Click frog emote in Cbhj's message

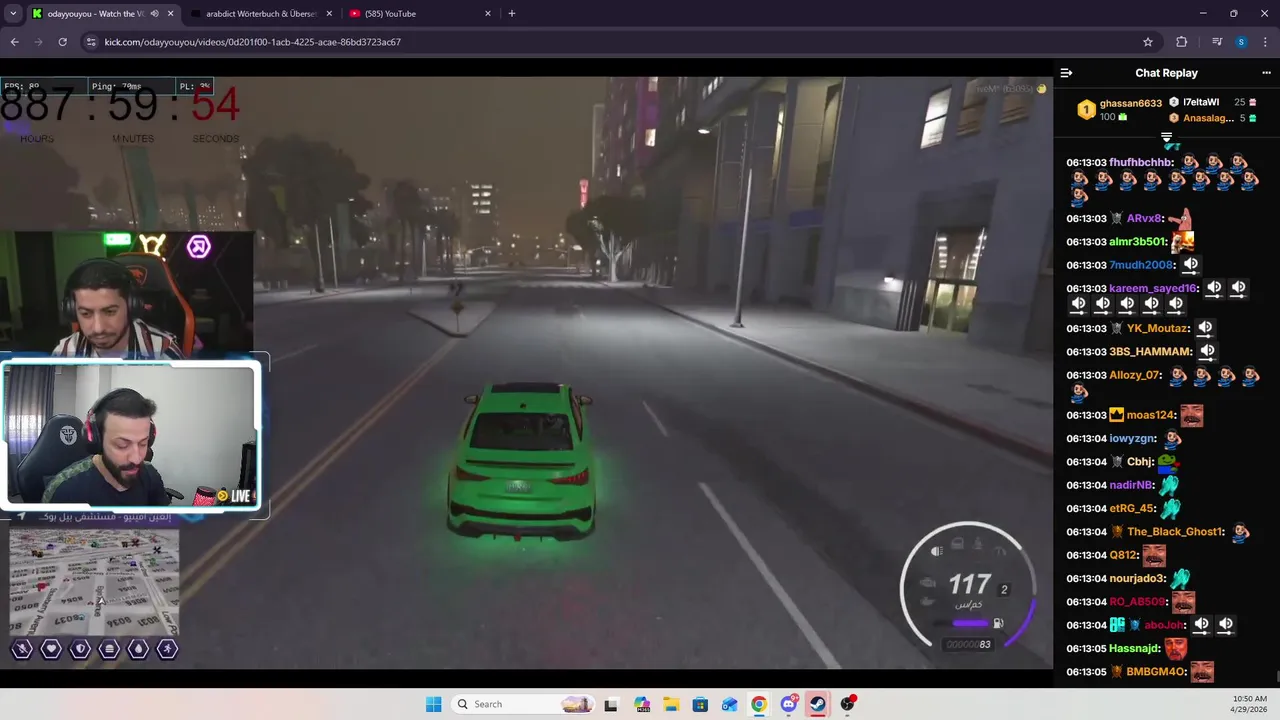pos(1167,462)
